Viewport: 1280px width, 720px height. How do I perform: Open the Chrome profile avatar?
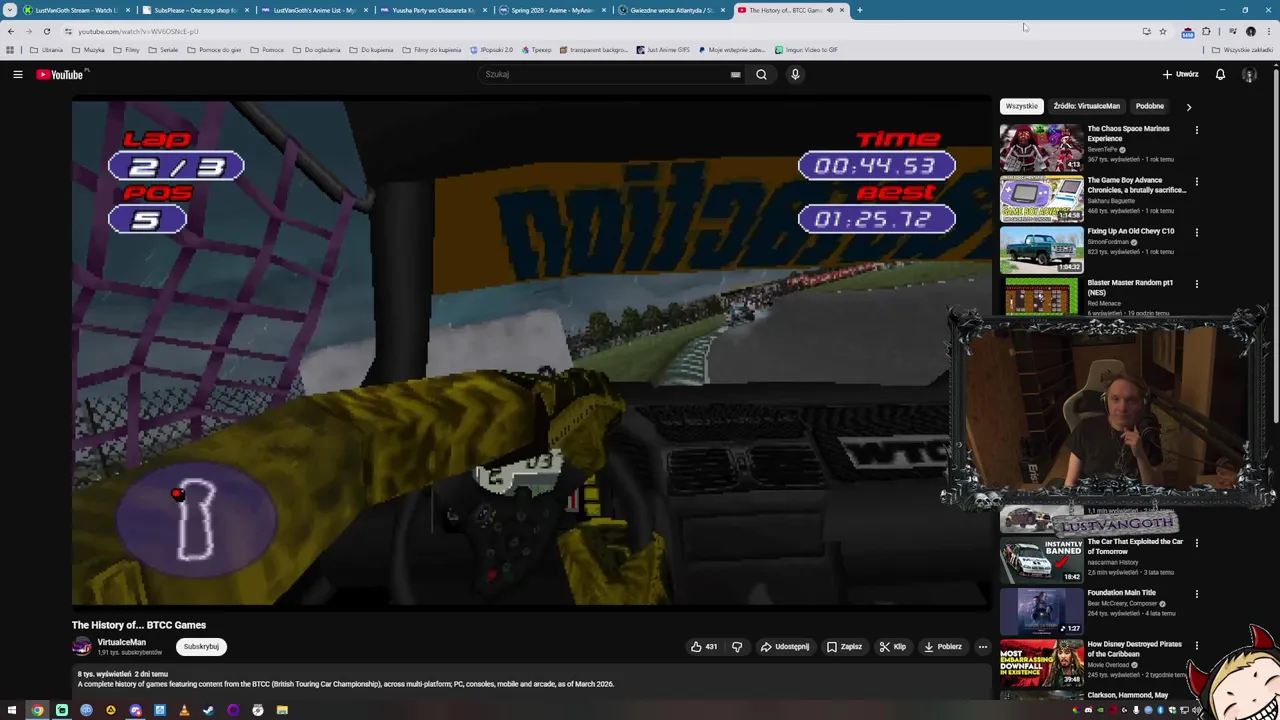point(1250,31)
